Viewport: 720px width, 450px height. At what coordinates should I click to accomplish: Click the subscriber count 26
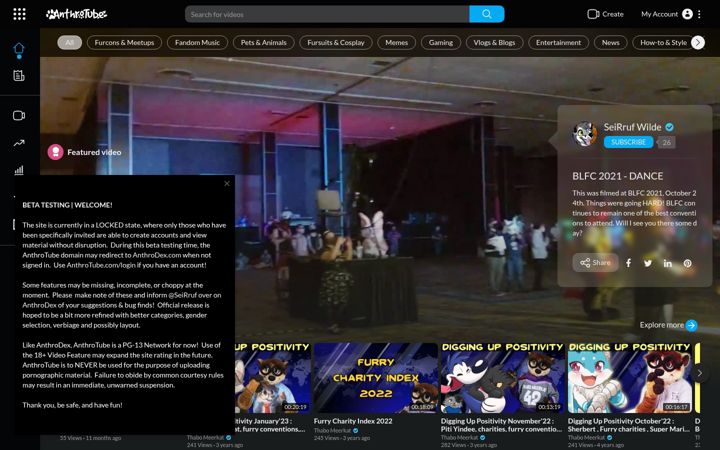(x=667, y=142)
